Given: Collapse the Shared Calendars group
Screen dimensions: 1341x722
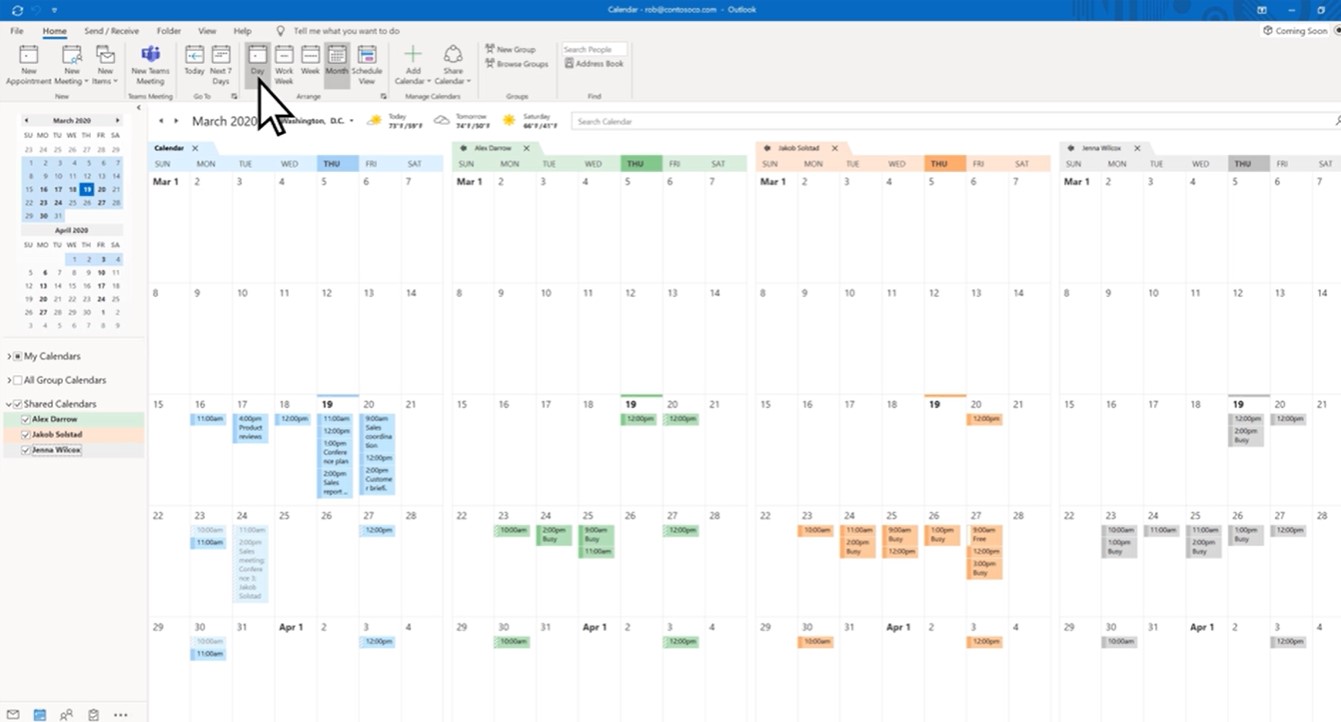Looking at the screenshot, I should pyautogui.click(x=9, y=403).
